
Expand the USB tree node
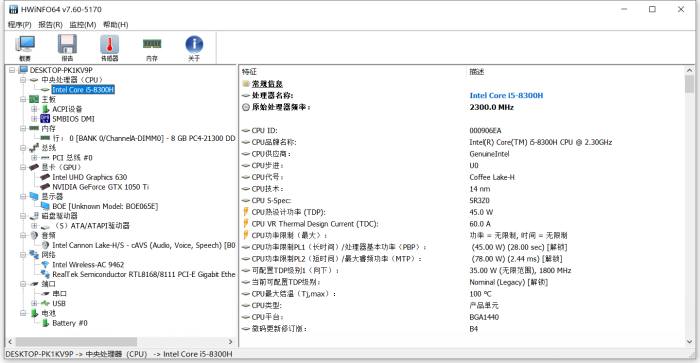34,304
